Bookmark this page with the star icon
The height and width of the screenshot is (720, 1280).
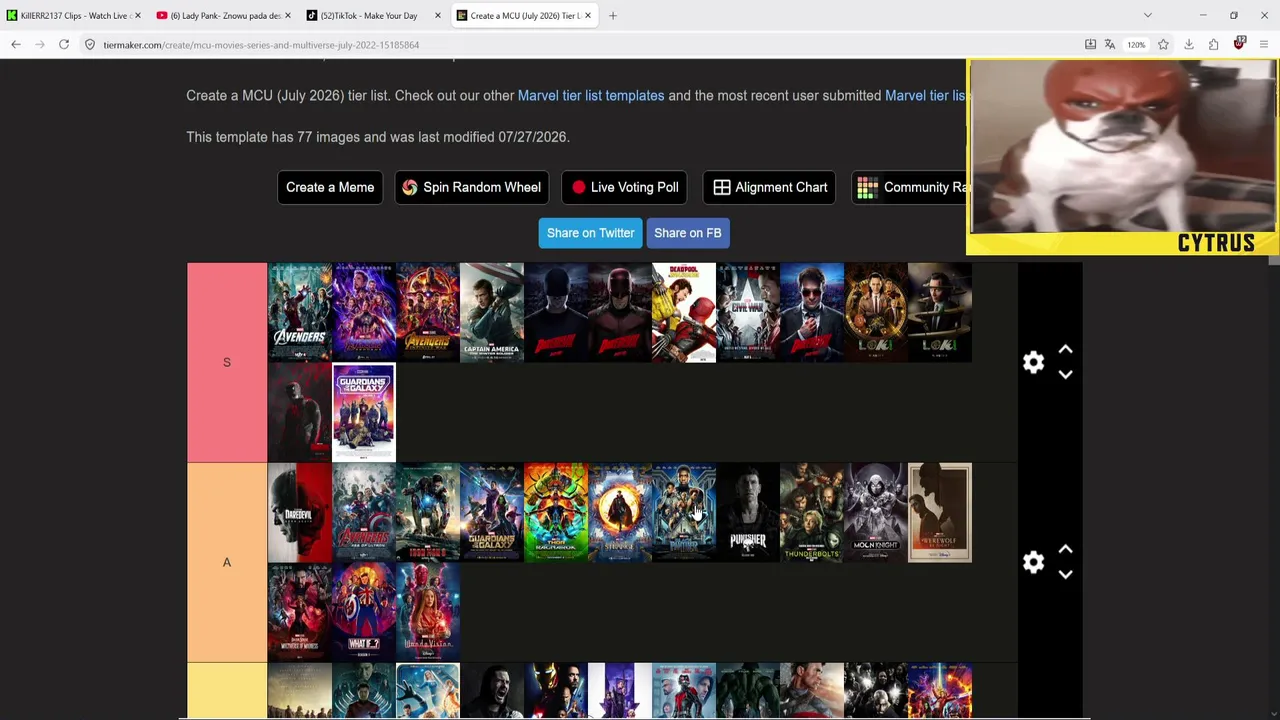point(1163,44)
